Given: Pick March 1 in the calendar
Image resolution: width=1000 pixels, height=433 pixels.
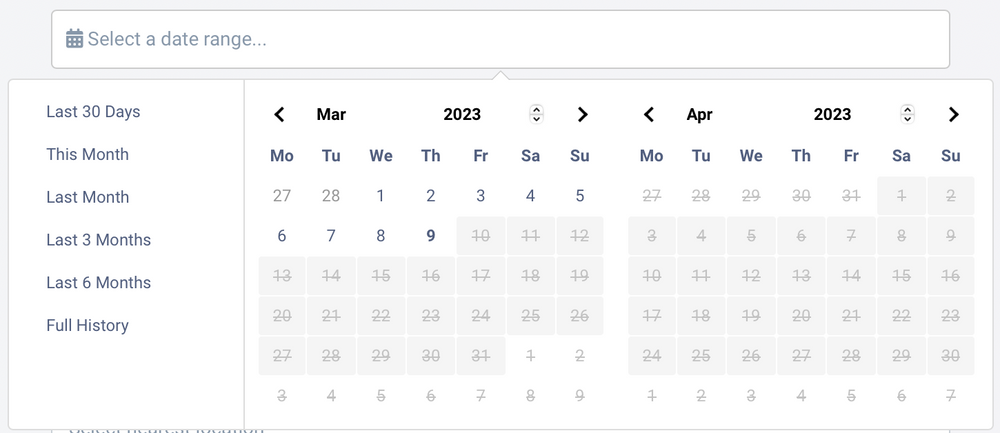Looking at the screenshot, I should pos(381,196).
